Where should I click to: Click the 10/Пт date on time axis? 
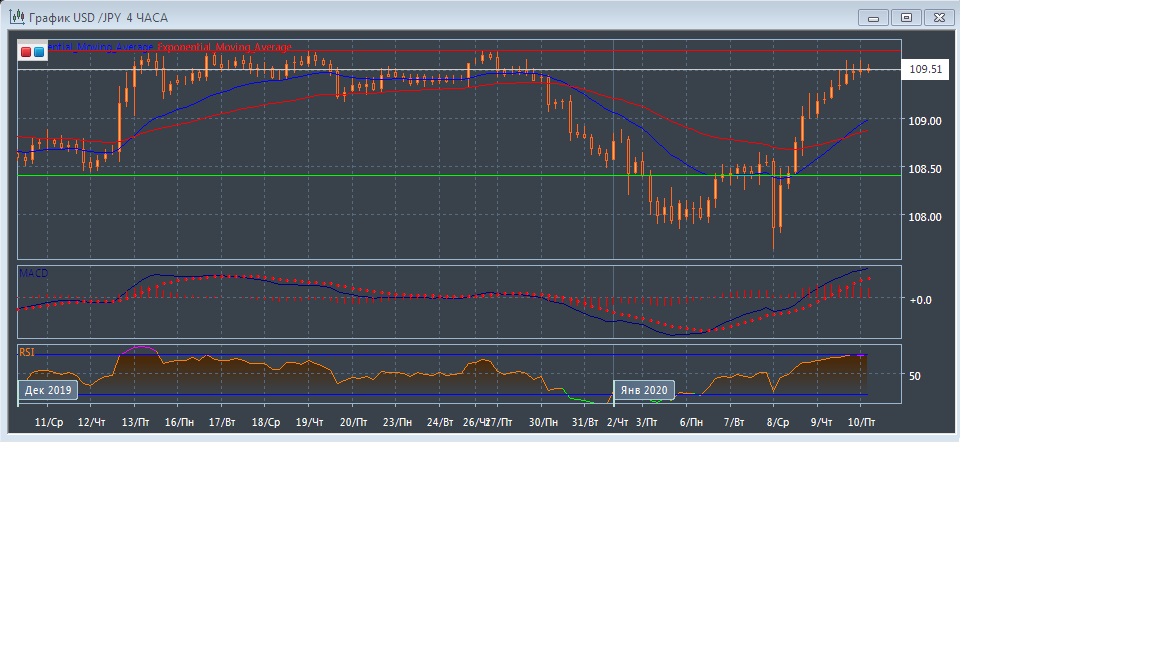click(x=861, y=423)
